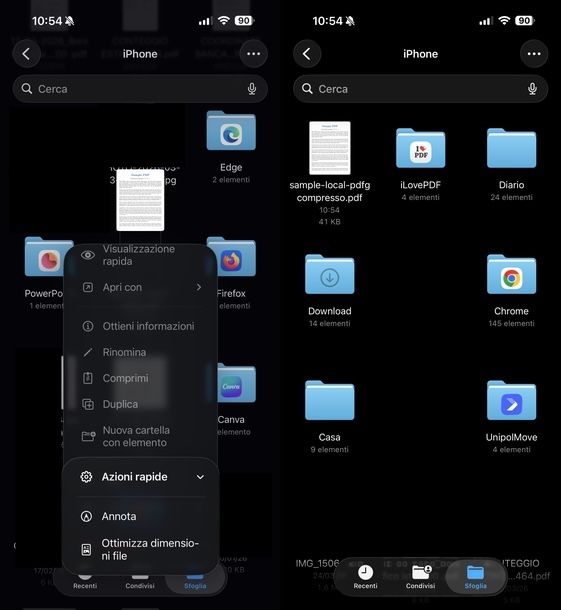The image size is (561, 610).
Task: Tap back arrow in right iPhone screen
Action: [x=307, y=54]
